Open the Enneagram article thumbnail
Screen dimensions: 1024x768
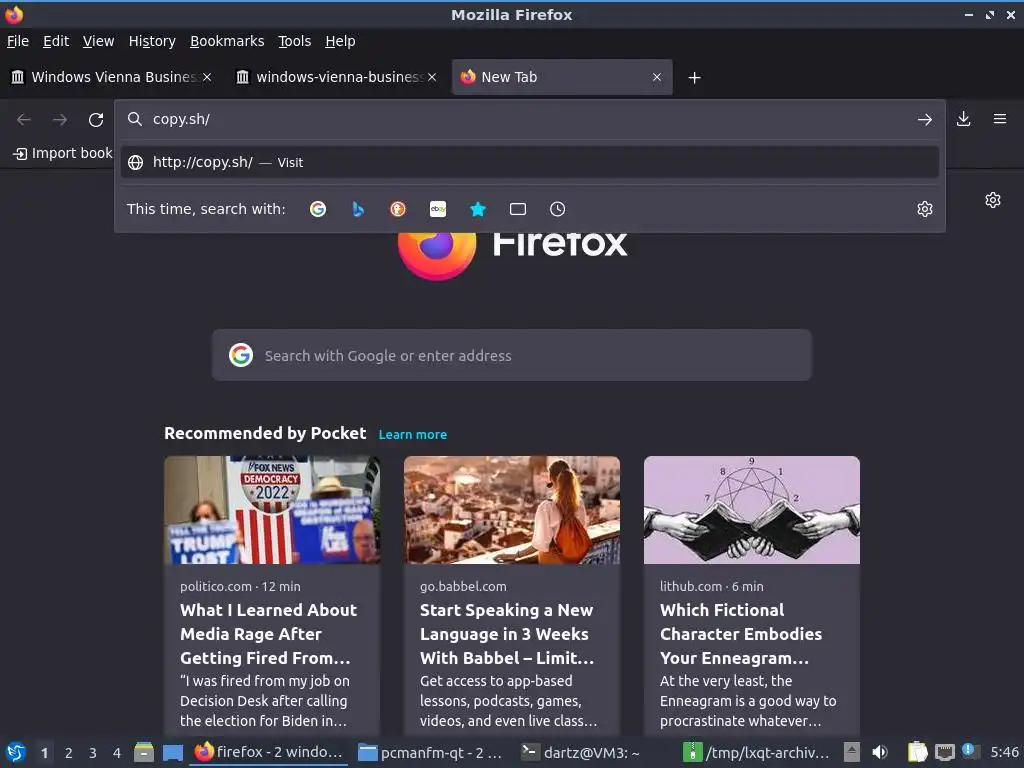[x=752, y=510]
